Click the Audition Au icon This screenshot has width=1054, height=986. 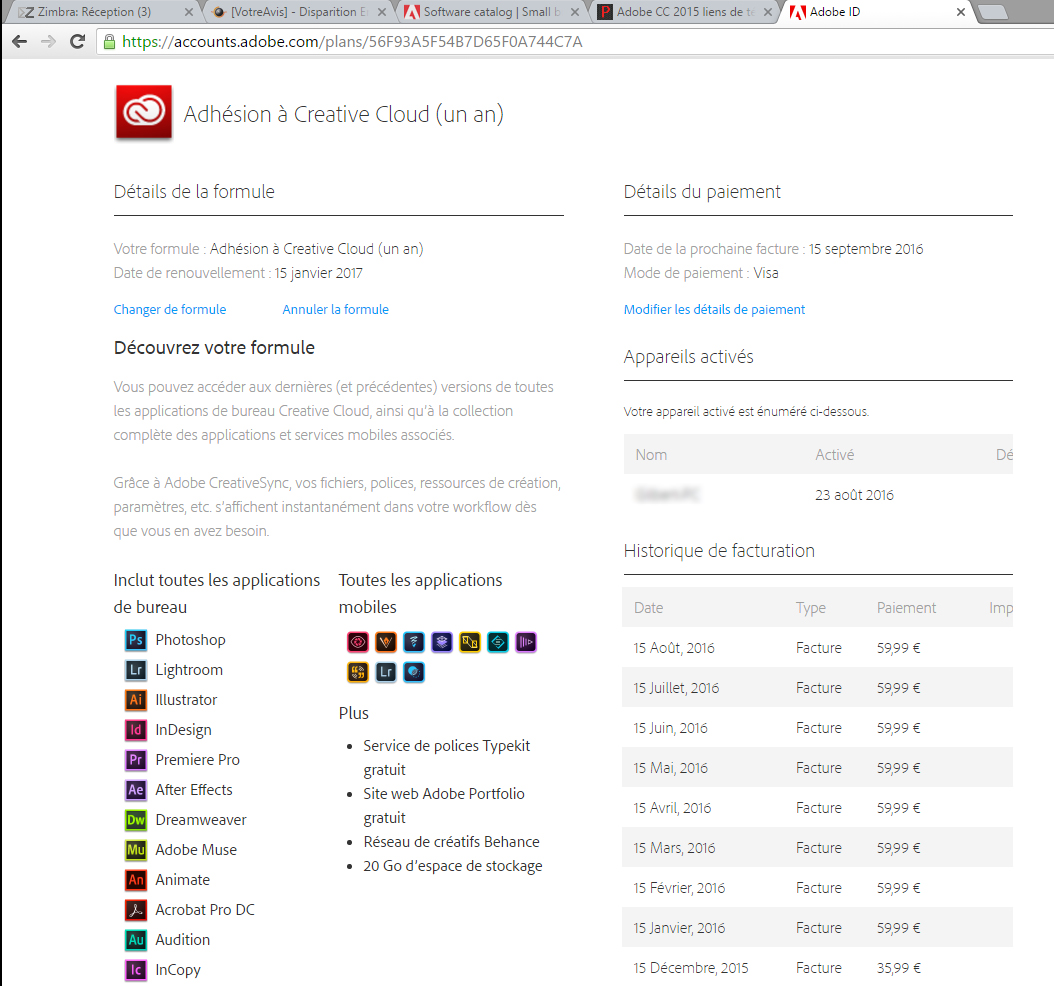[x=136, y=940]
